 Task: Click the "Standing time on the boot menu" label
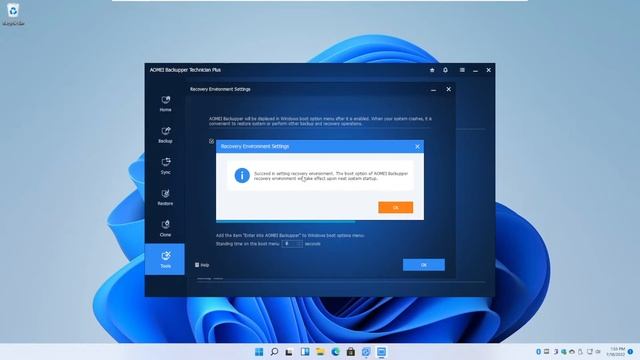pyautogui.click(x=247, y=244)
